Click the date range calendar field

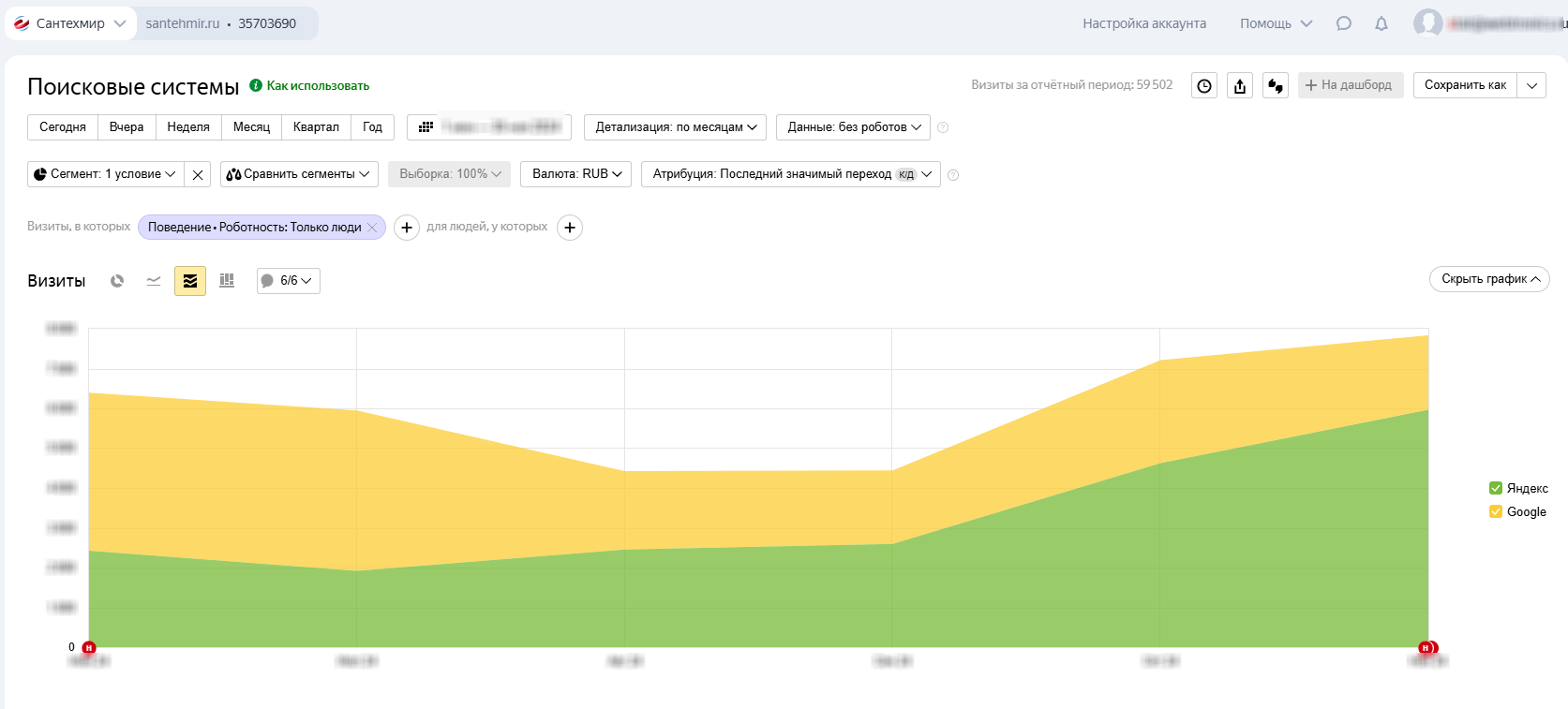point(489,127)
